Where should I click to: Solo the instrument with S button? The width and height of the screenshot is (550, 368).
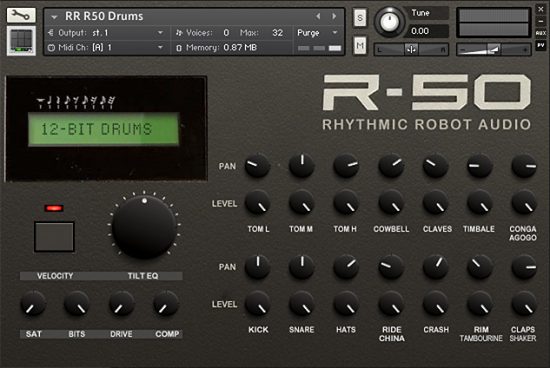point(360,18)
